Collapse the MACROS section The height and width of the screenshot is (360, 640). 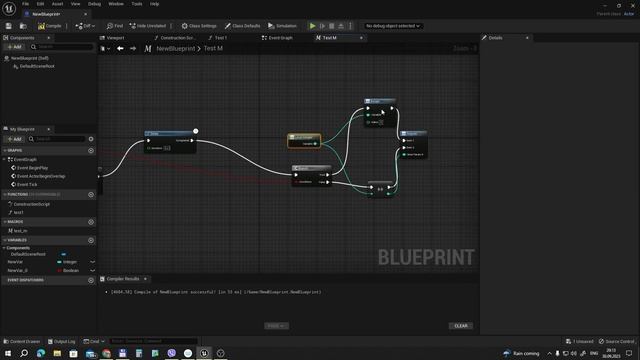coord(4,222)
